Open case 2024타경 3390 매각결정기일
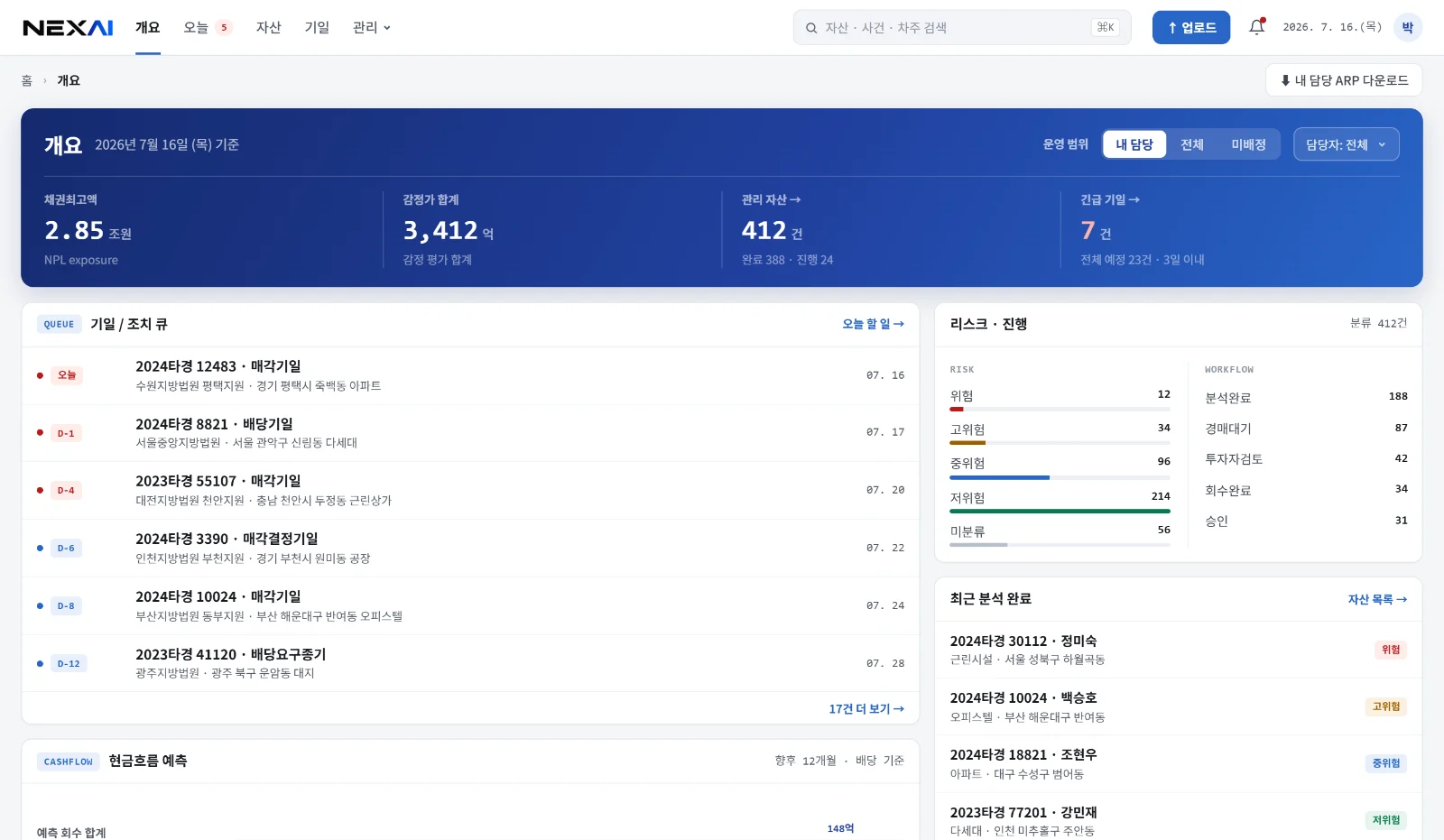Screen dimensions: 1444x840 [x=470, y=549]
